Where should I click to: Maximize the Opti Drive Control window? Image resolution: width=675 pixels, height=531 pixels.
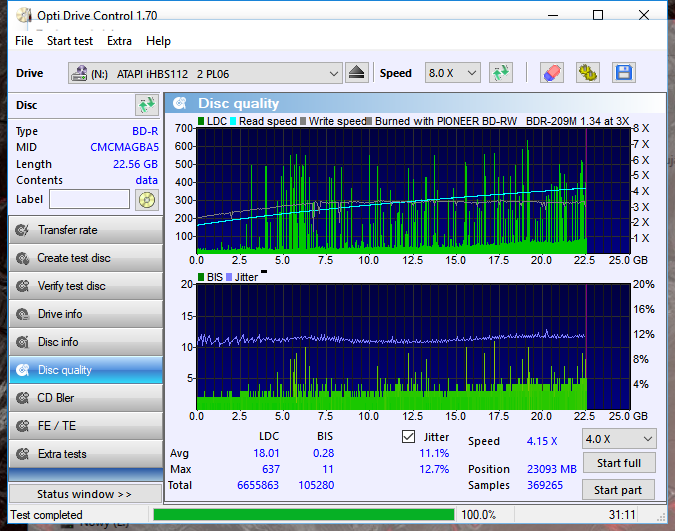click(598, 15)
